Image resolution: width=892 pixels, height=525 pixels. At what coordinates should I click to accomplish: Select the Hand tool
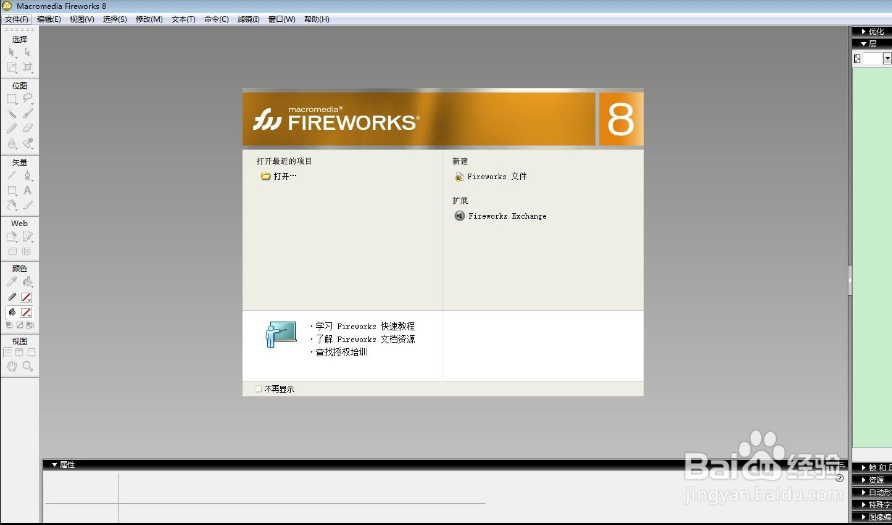click(12, 367)
